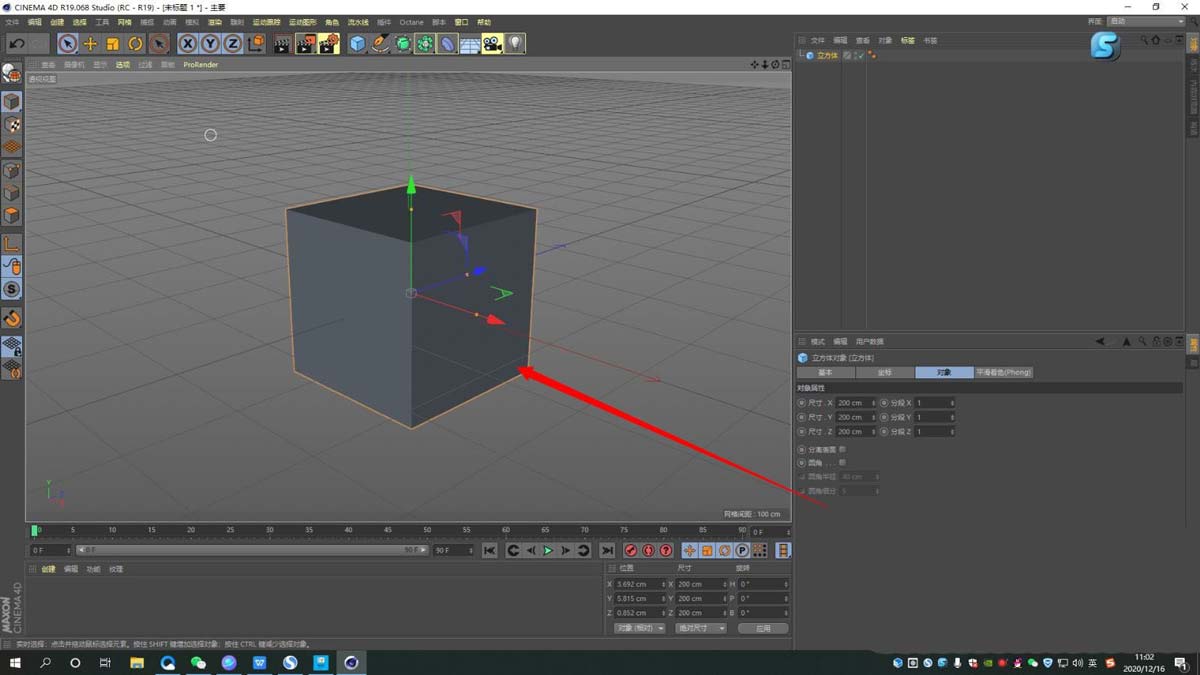Click the green playhead at frame 0
The width and height of the screenshot is (1200, 675).
pos(35,530)
